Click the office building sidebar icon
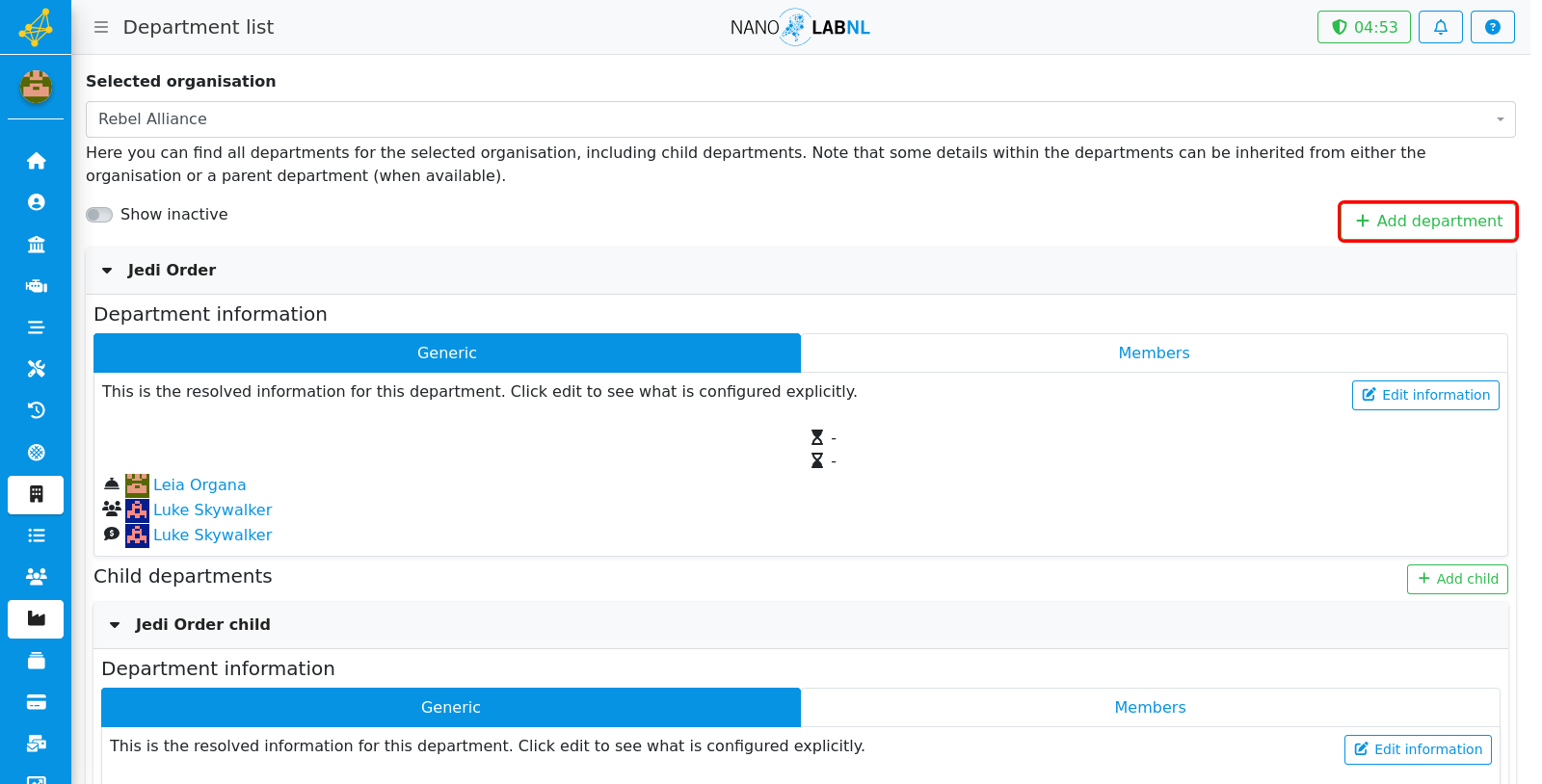This screenshot has height=784, width=1542. coord(36,494)
